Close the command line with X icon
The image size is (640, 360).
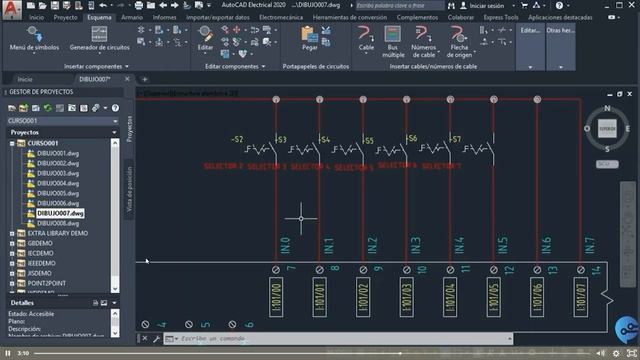click(145, 339)
